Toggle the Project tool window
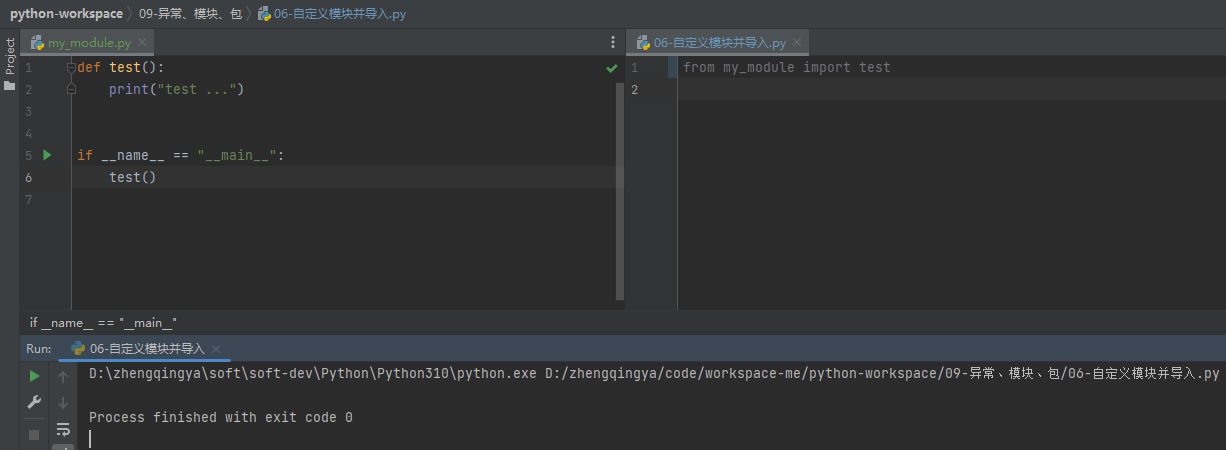Image resolution: width=1226 pixels, height=450 pixels. [x=10, y=56]
